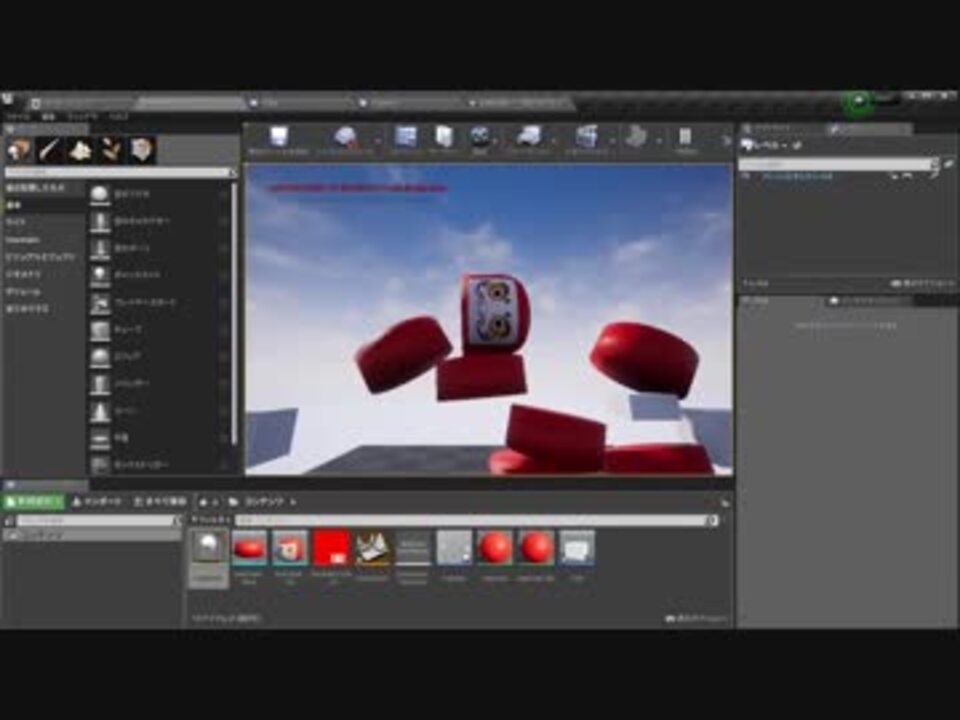960x720 pixels.
Task: Select the solid red material thumbnail
Action: 331,547
